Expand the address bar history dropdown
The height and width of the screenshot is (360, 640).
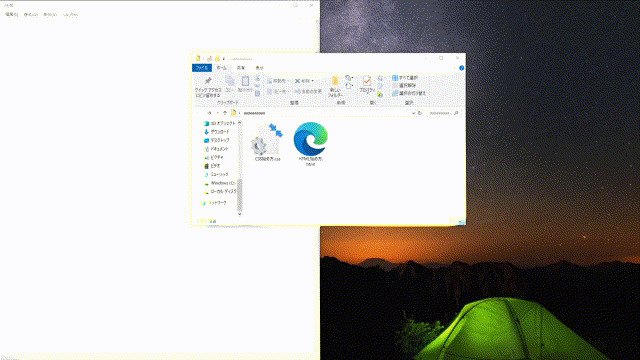[x=413, y=113]
